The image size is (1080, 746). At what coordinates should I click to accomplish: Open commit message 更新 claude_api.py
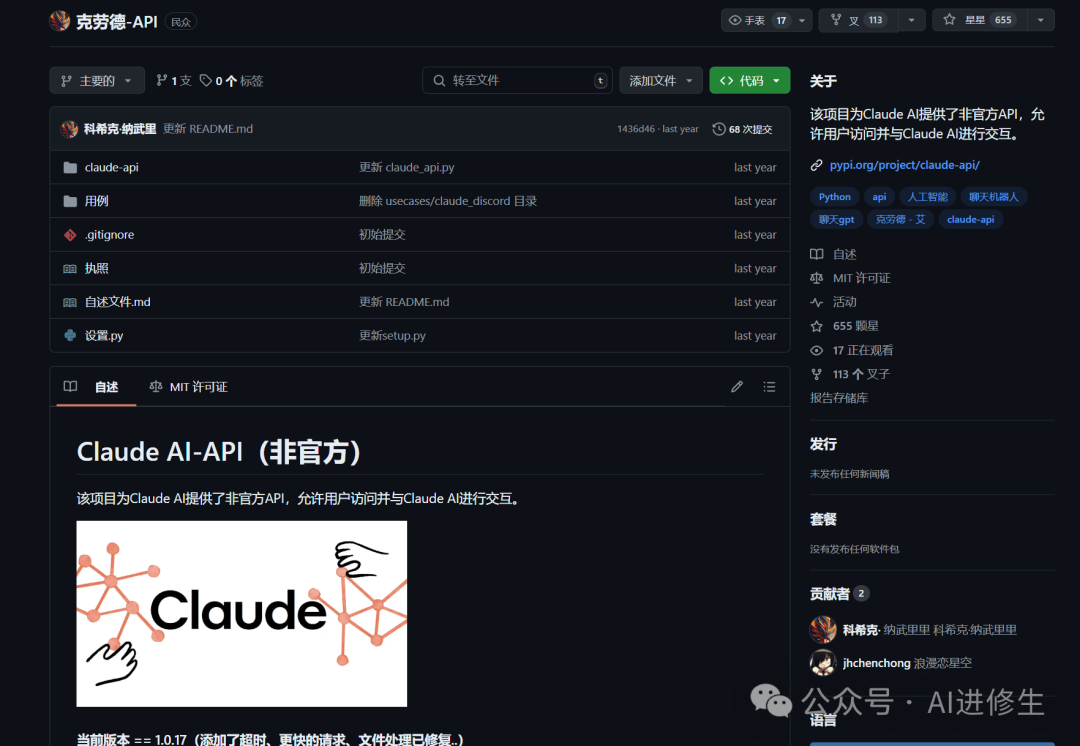coord(406,167)
